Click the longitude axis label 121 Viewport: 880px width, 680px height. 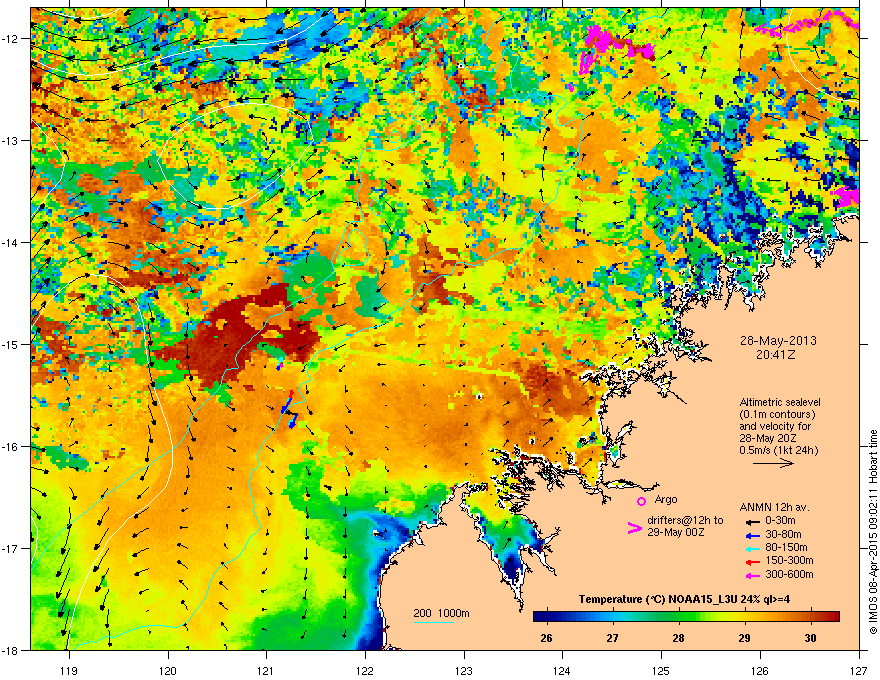pos(266,670)
